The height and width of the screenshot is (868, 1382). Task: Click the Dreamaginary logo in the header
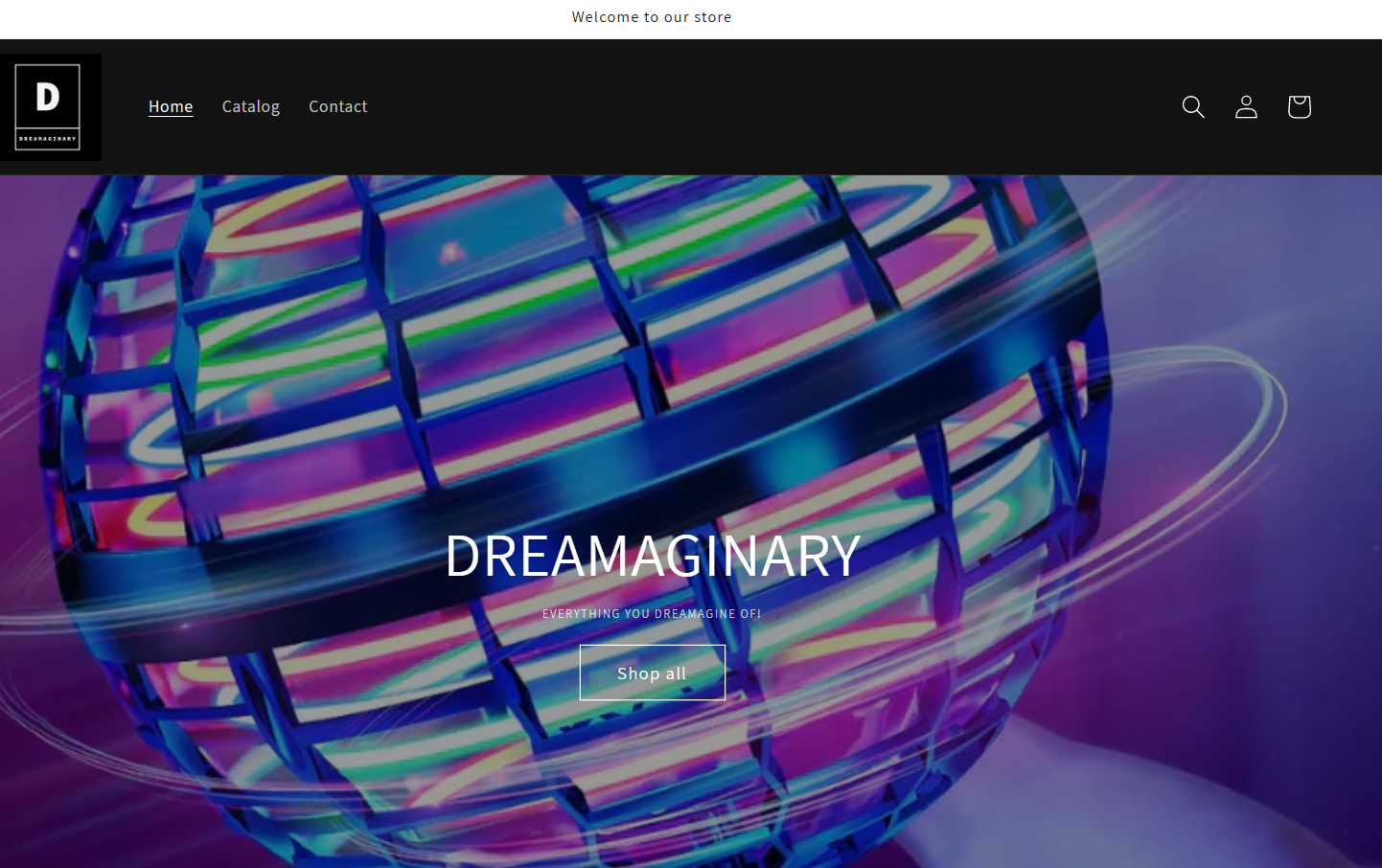pos(50,107)
